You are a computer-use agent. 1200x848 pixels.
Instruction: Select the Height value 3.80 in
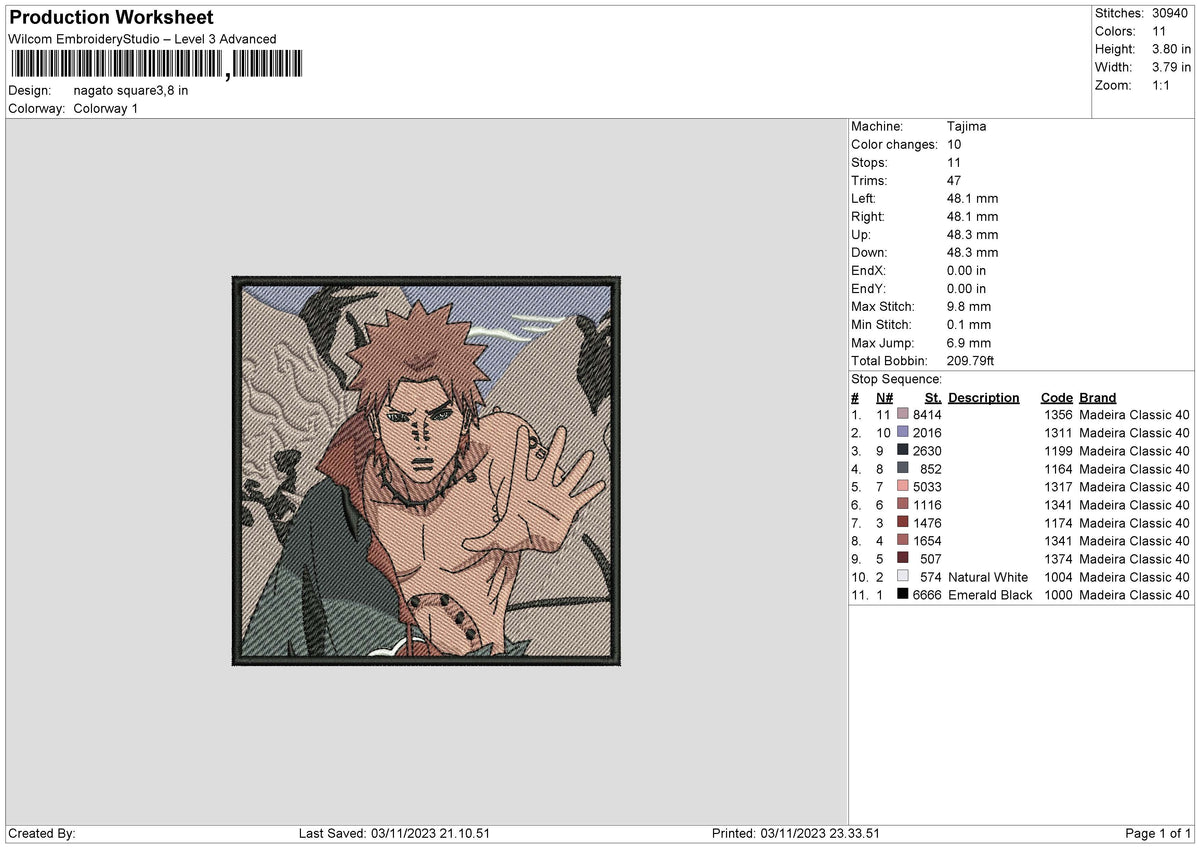pyautogui.click(x=1171, y=49)
